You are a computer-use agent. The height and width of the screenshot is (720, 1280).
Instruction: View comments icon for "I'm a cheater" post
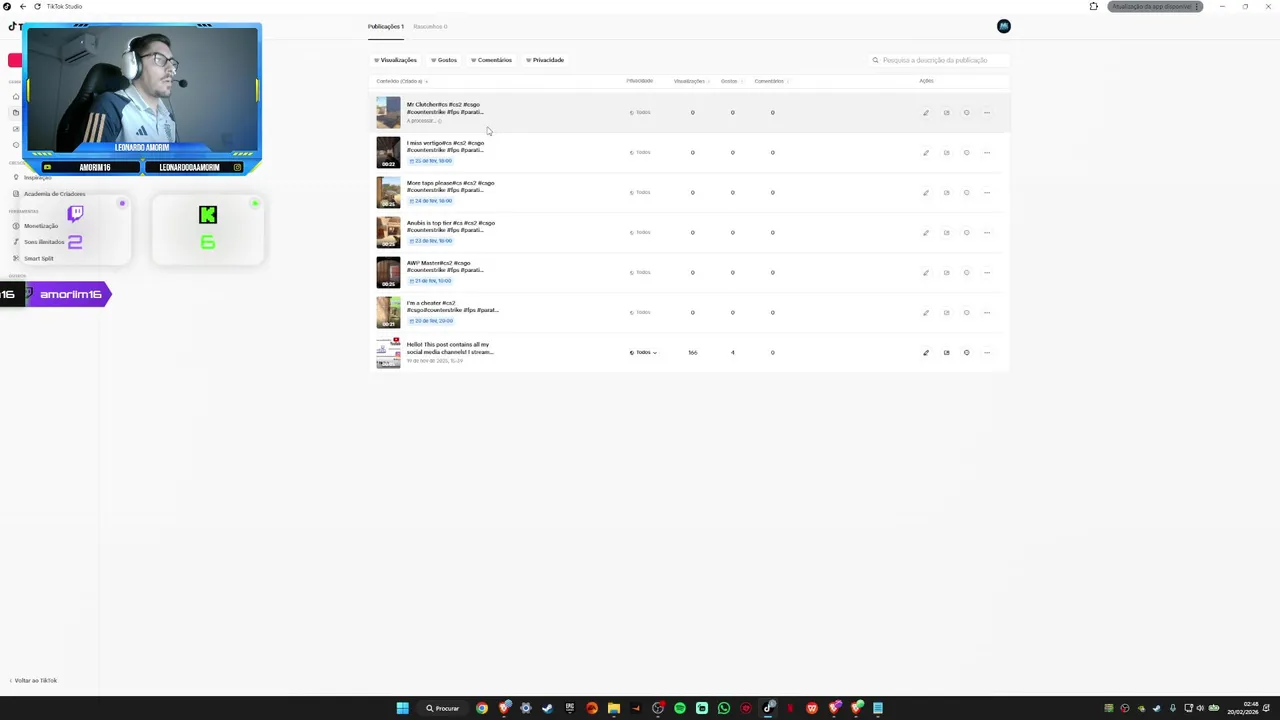(x=966, y=313)
